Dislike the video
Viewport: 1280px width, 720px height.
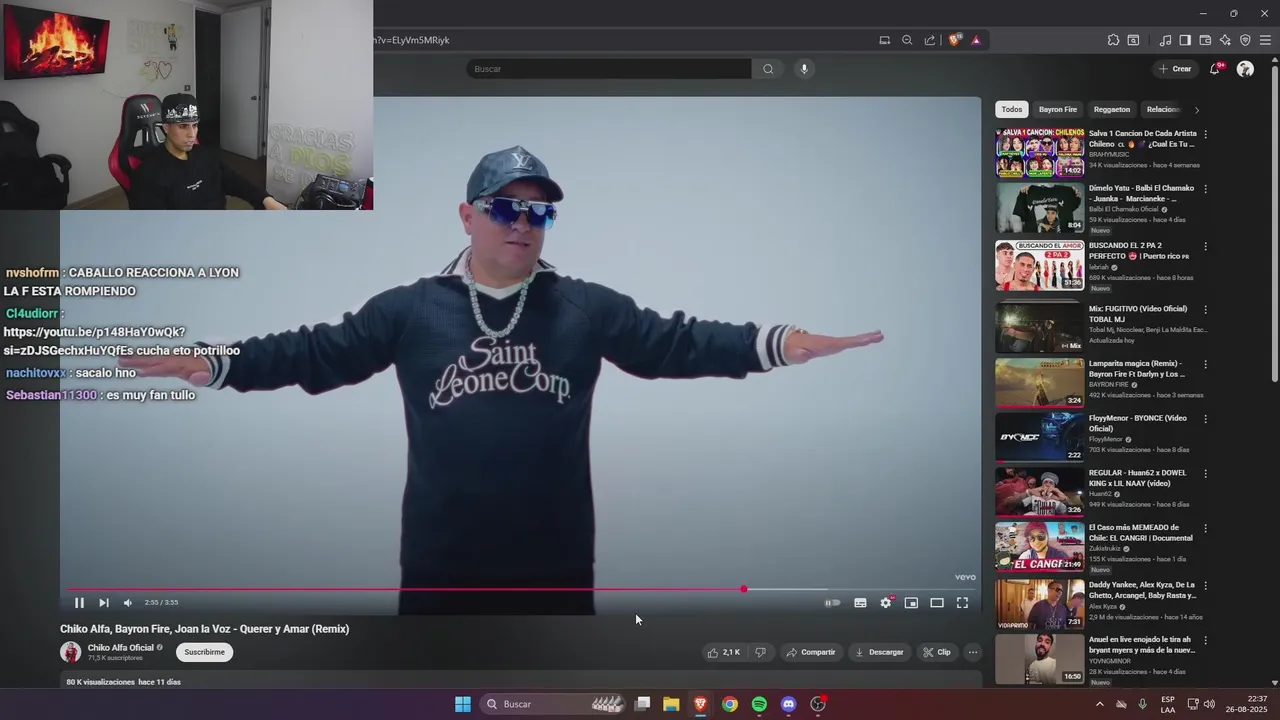(760, 652)
